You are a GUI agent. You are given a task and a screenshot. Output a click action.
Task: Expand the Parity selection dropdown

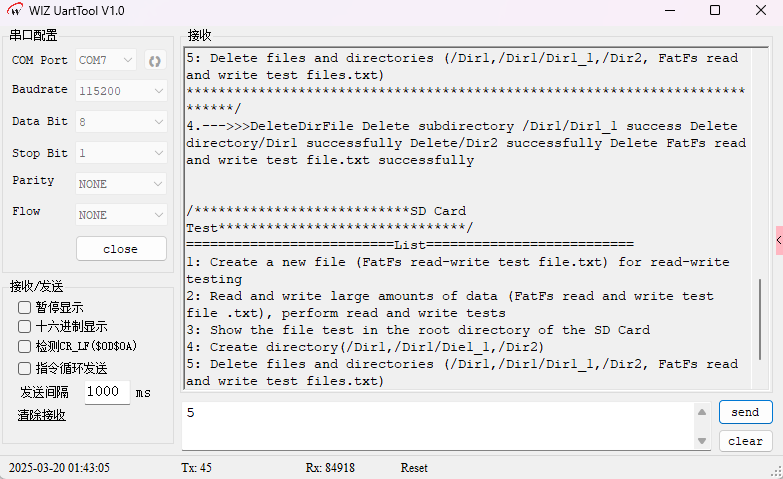click(x=121, y=184)
